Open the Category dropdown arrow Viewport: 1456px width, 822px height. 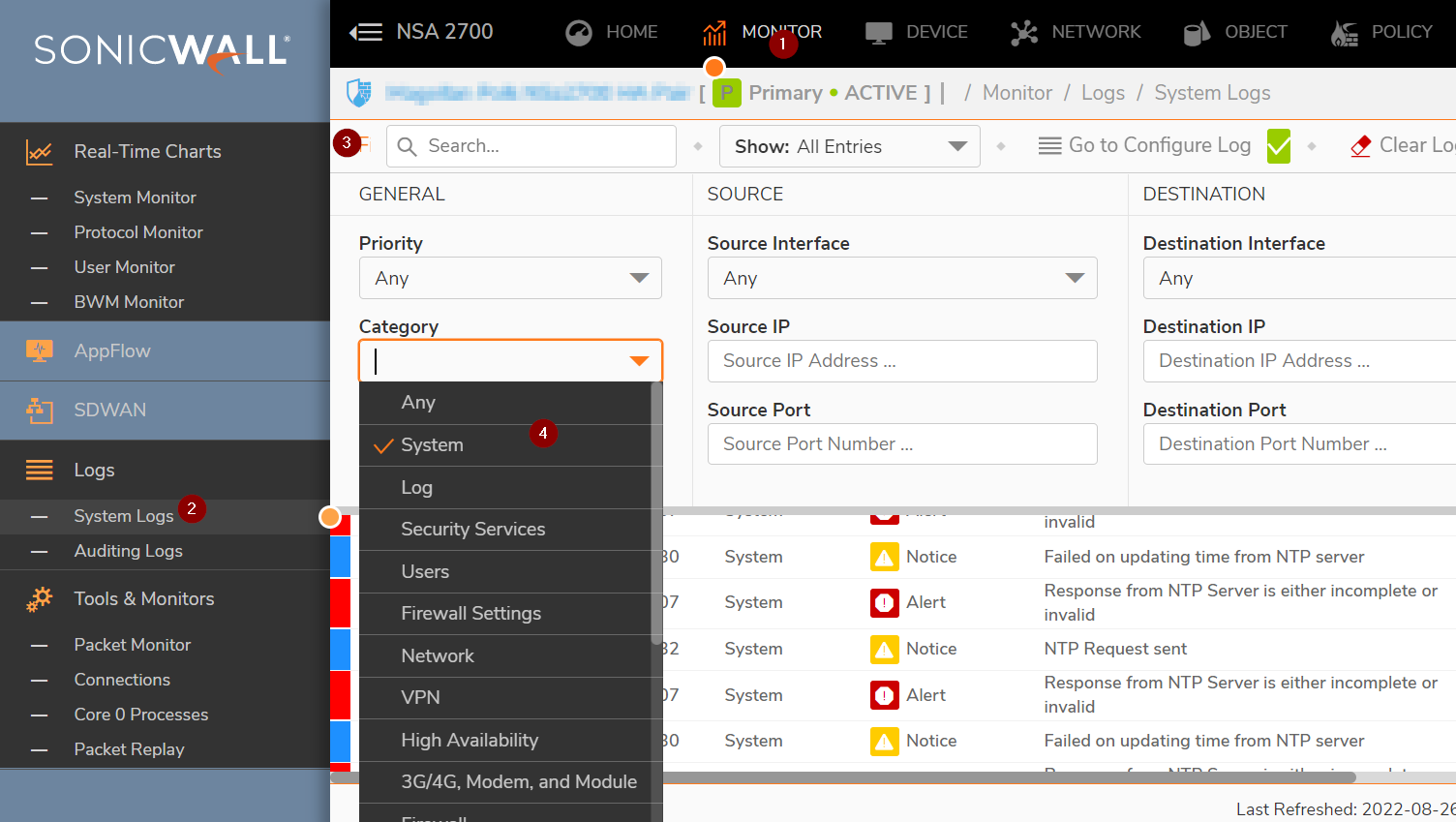pyautogui.click(x=639, y=361)
